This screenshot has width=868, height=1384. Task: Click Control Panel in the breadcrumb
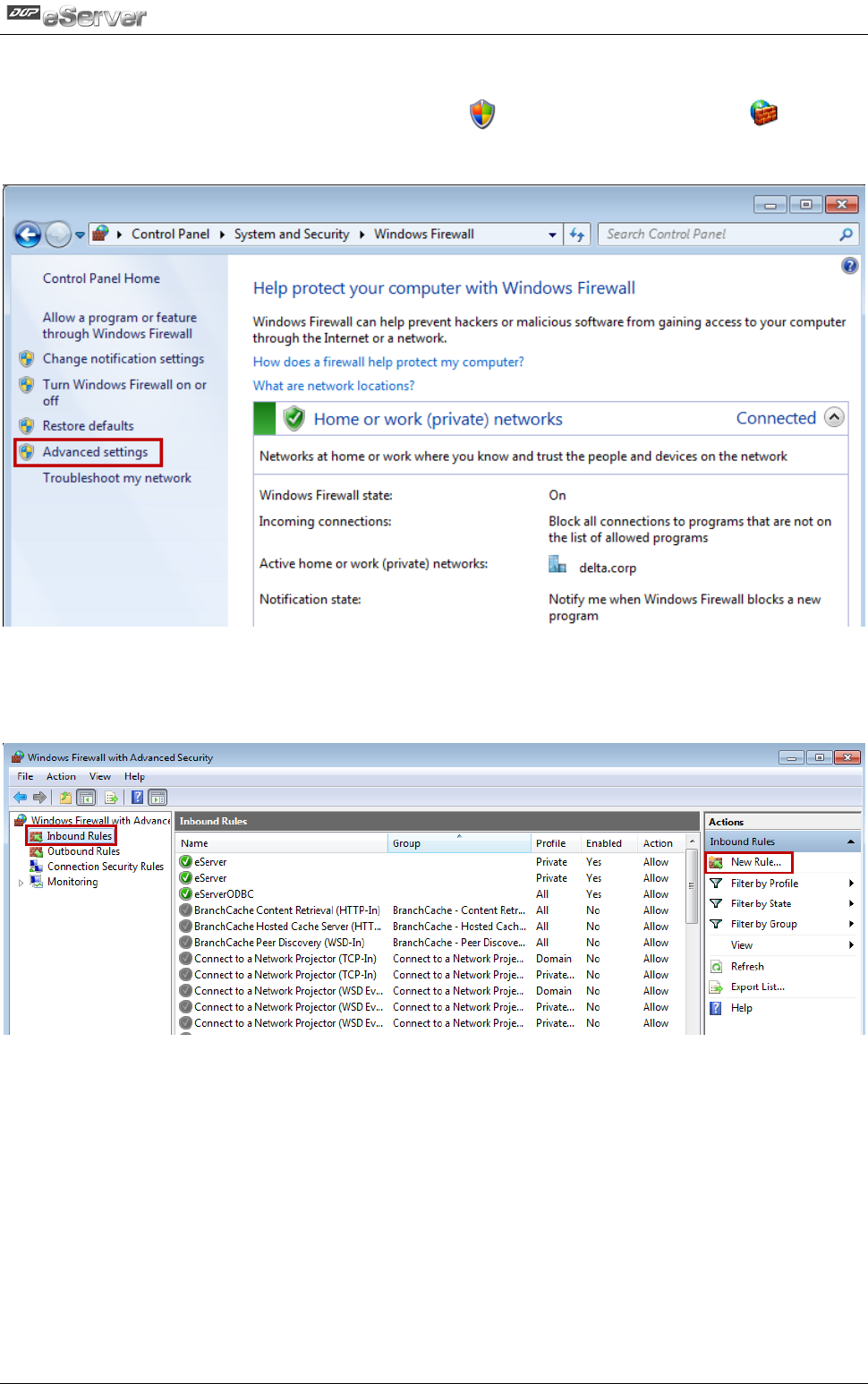pyautogui.click(x=170, y=235)
